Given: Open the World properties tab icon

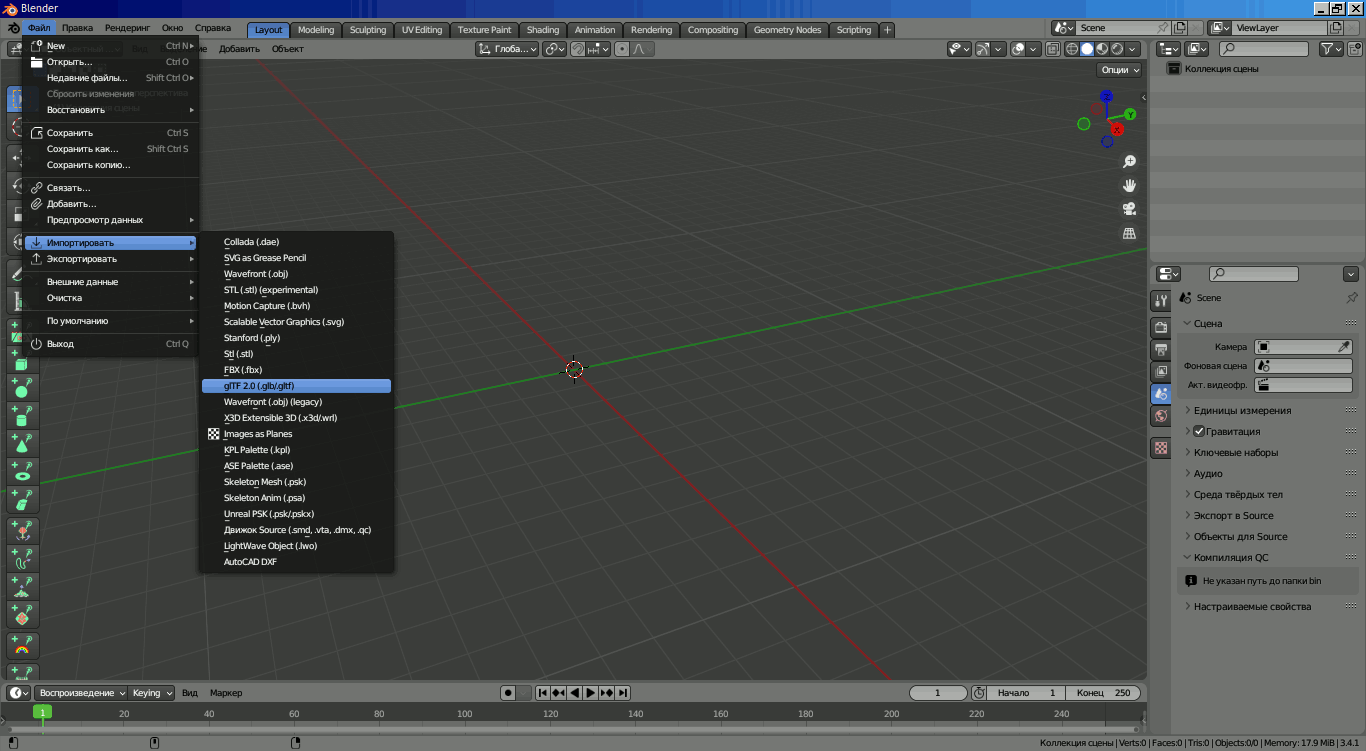Looking at the screenshot, I should coord(1160,416).
